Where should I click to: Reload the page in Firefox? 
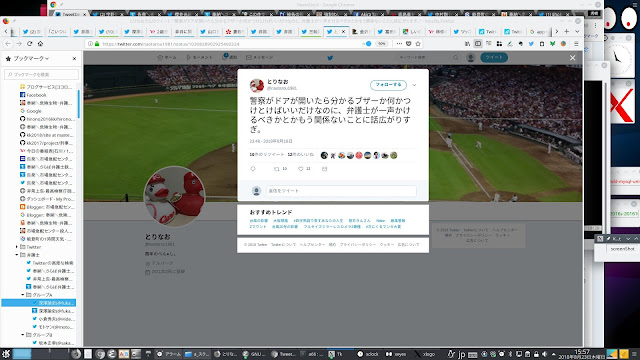pyautogui.click(x=29, y=44)
